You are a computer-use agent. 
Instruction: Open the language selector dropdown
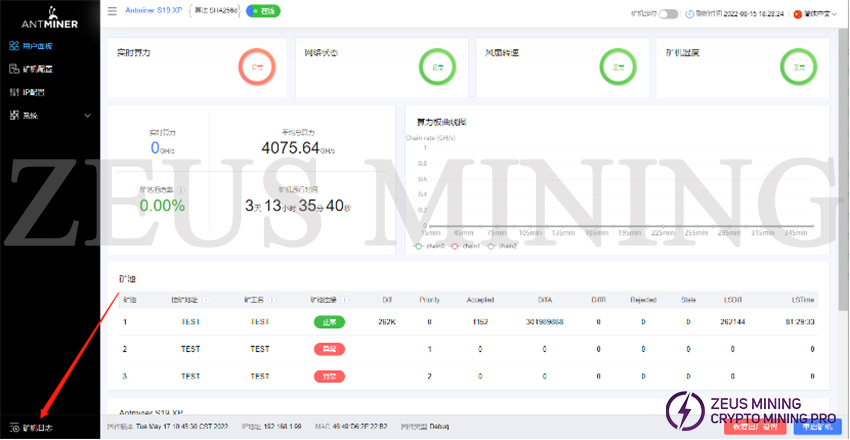point(810,14)
